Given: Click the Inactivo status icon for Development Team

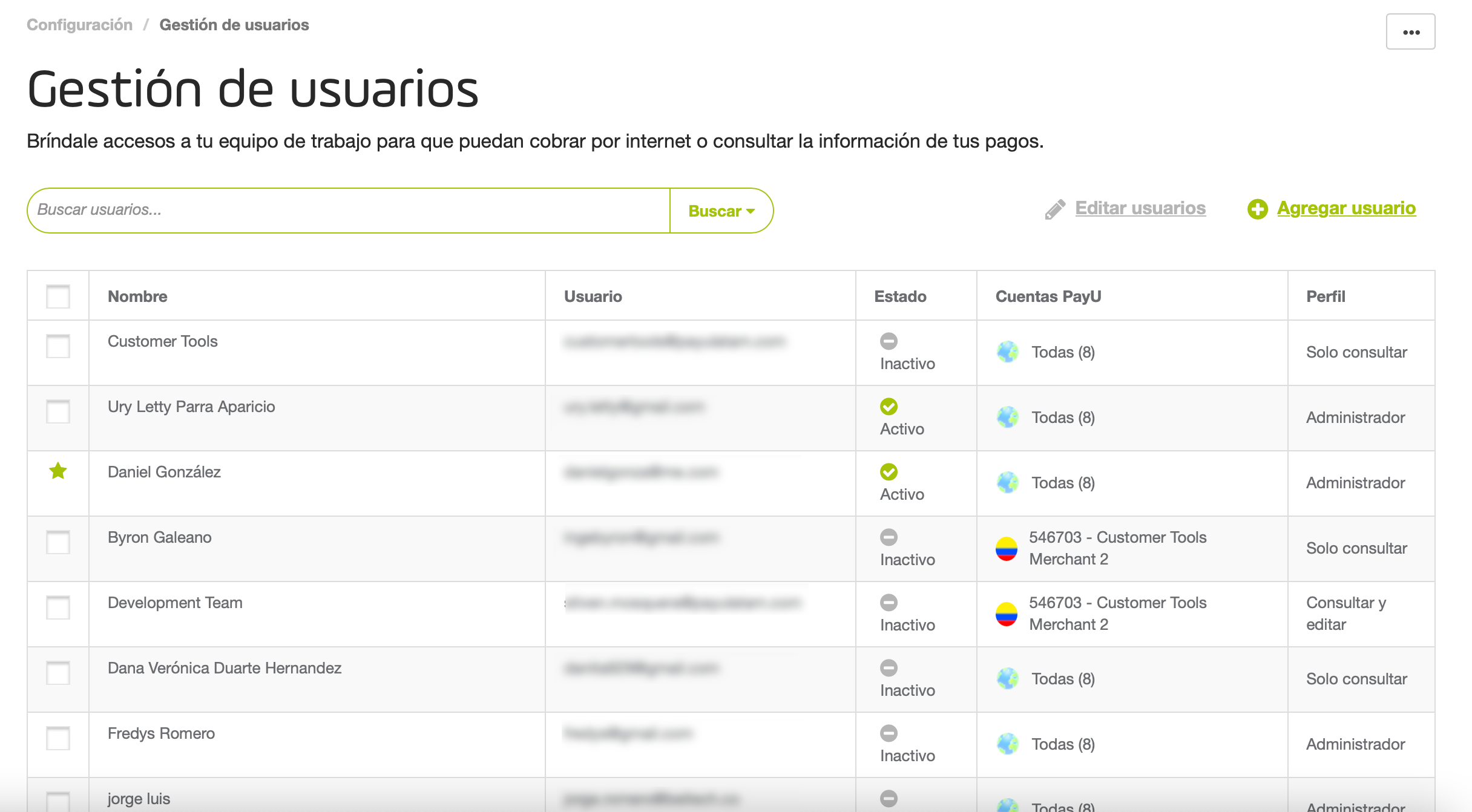Looking at the screenshot, I should point(889,603).
